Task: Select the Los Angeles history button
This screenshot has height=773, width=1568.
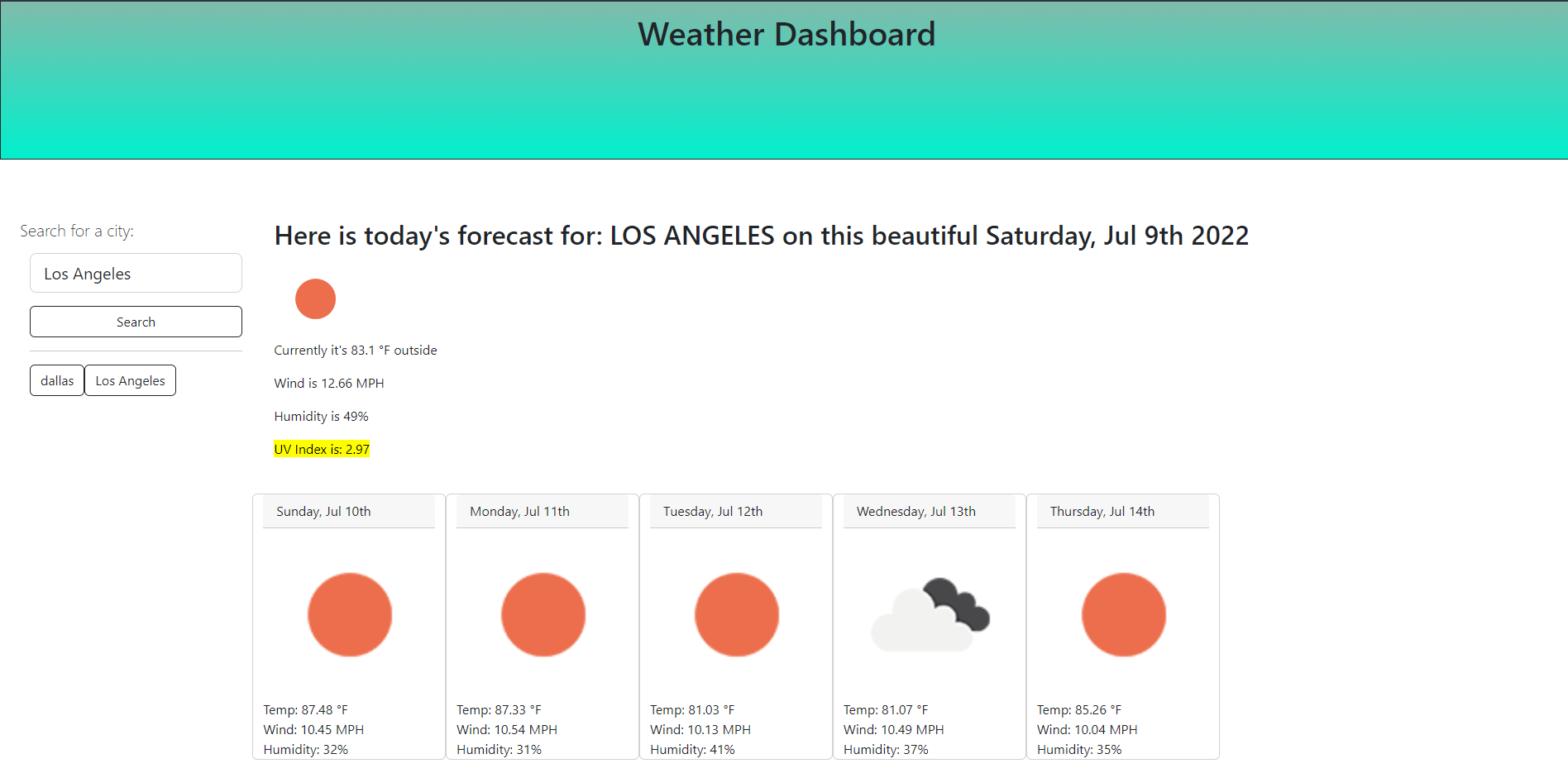Action: point(130,380)
